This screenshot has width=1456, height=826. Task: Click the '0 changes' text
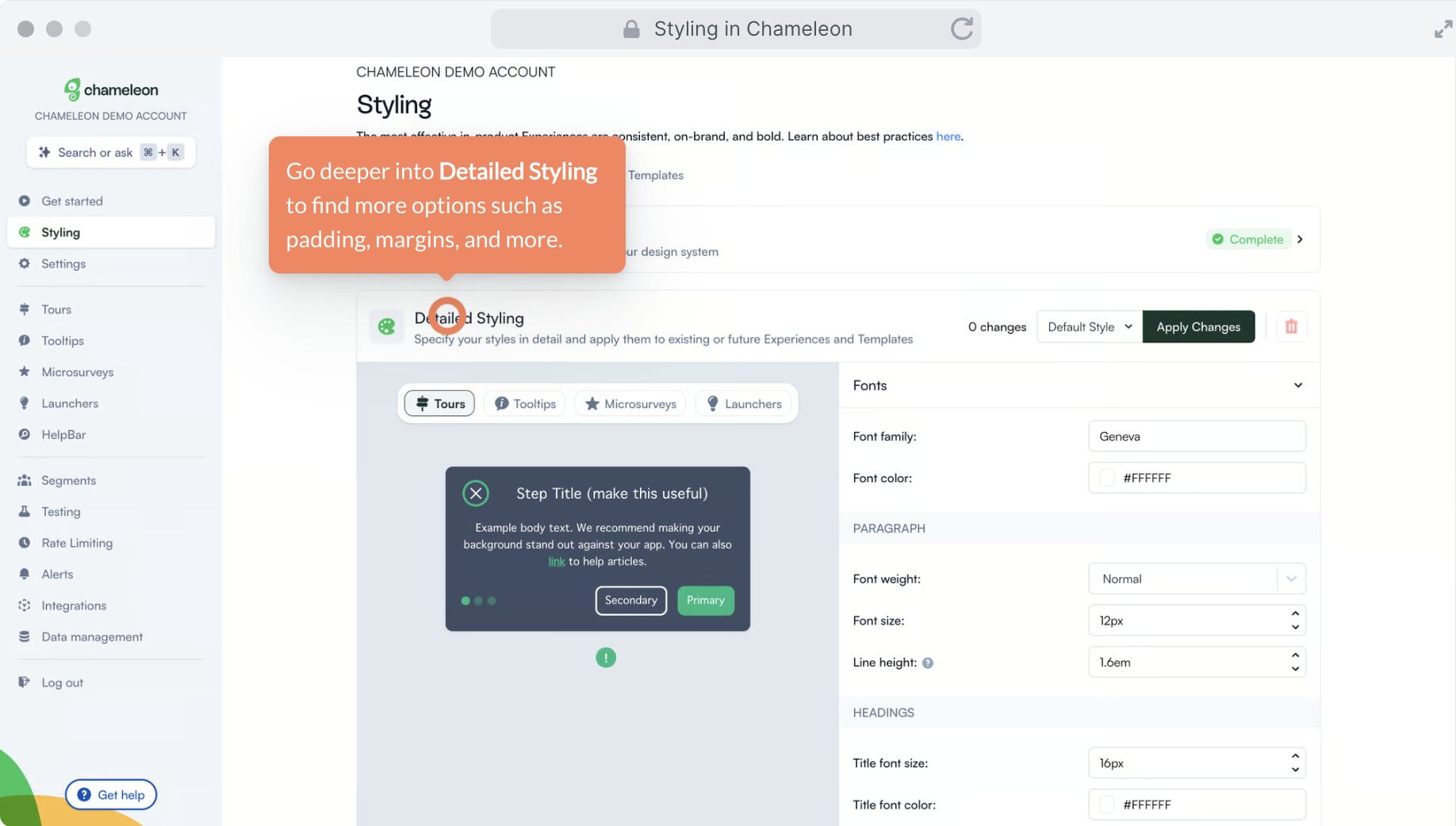coord(997,327)
